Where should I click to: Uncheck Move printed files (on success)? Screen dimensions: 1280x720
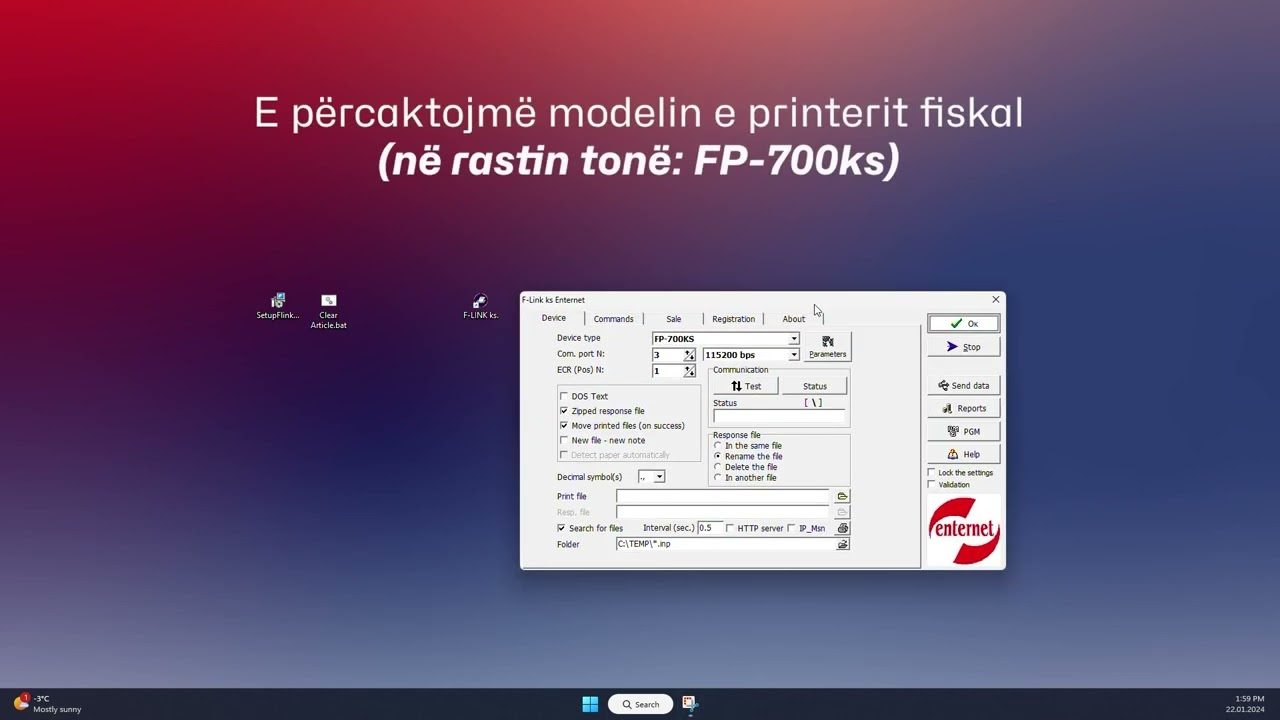coord(564,425)
